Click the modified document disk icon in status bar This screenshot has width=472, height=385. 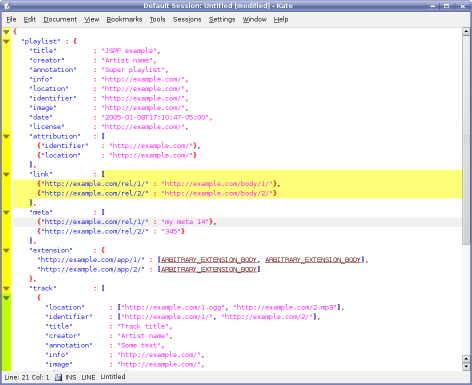[x=58, y=377]
